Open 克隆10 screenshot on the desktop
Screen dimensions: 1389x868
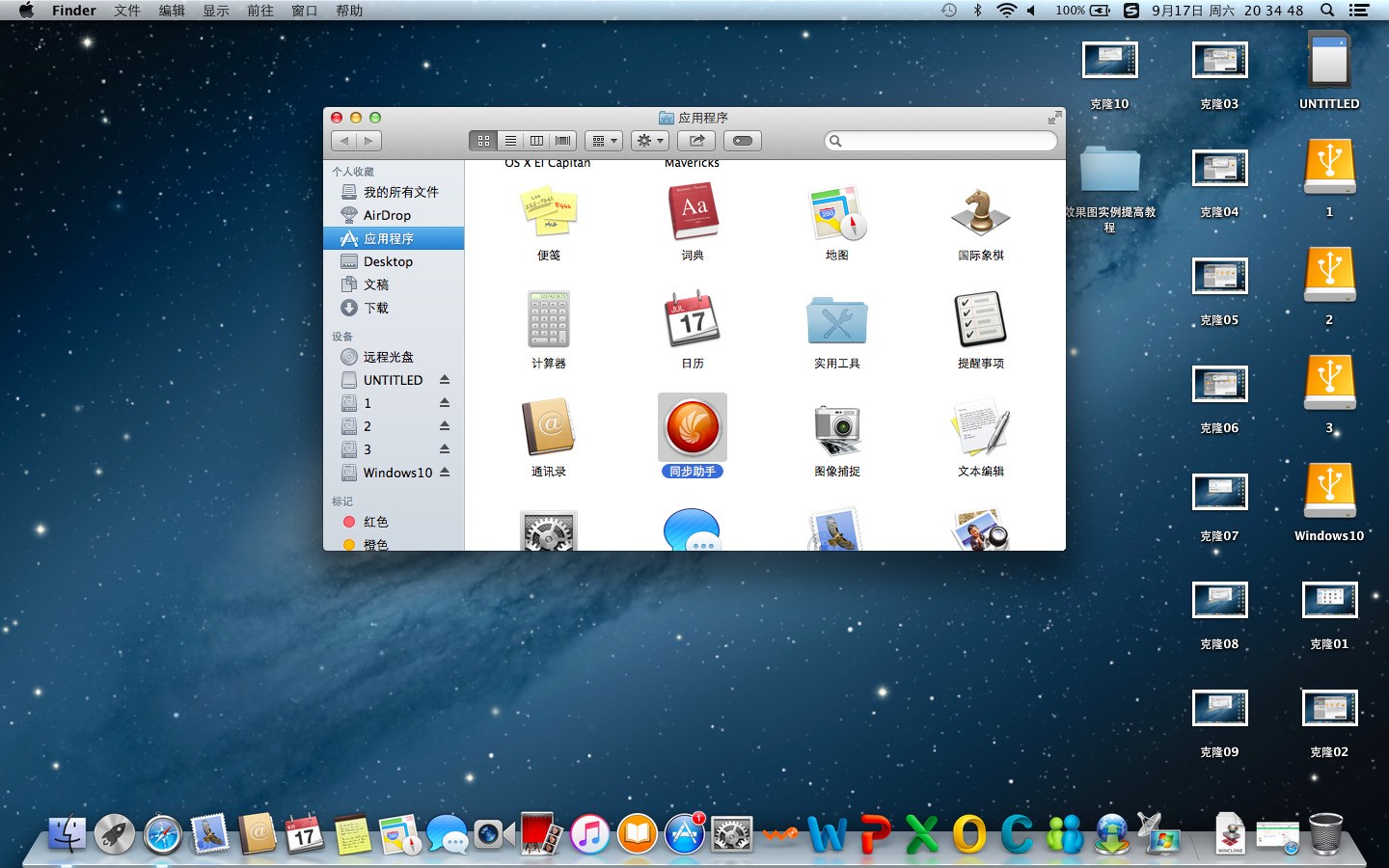point(1109,60)
